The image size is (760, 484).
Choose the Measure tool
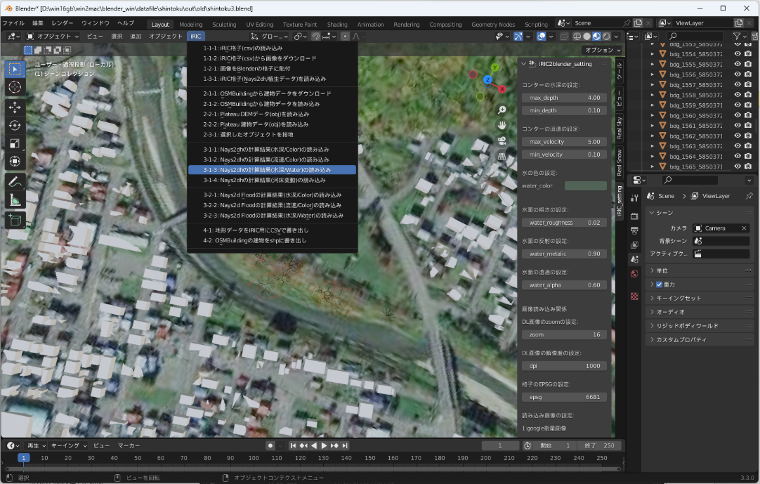[15, 200]
